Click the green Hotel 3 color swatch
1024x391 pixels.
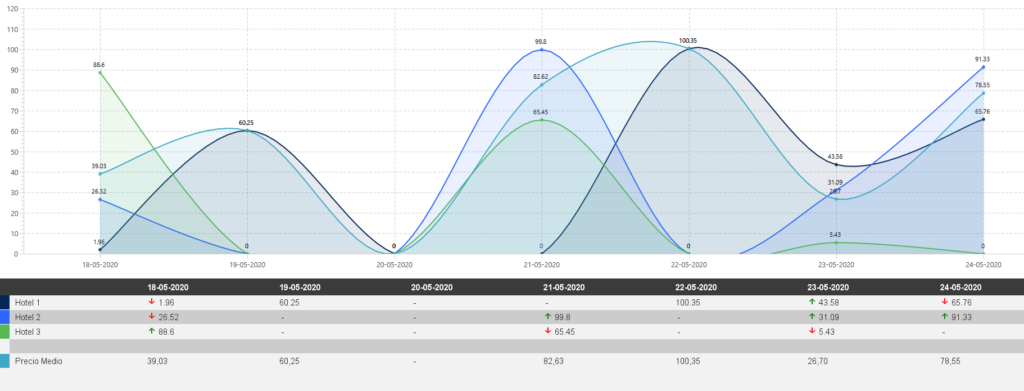click(x=5, y=331)
